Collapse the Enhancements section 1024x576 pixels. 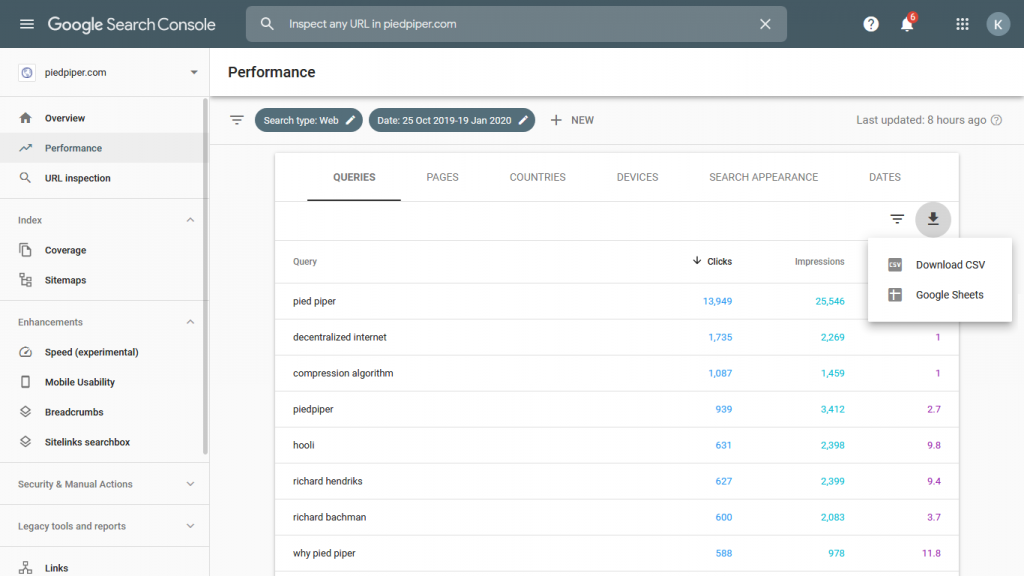[x=190, y=322]
